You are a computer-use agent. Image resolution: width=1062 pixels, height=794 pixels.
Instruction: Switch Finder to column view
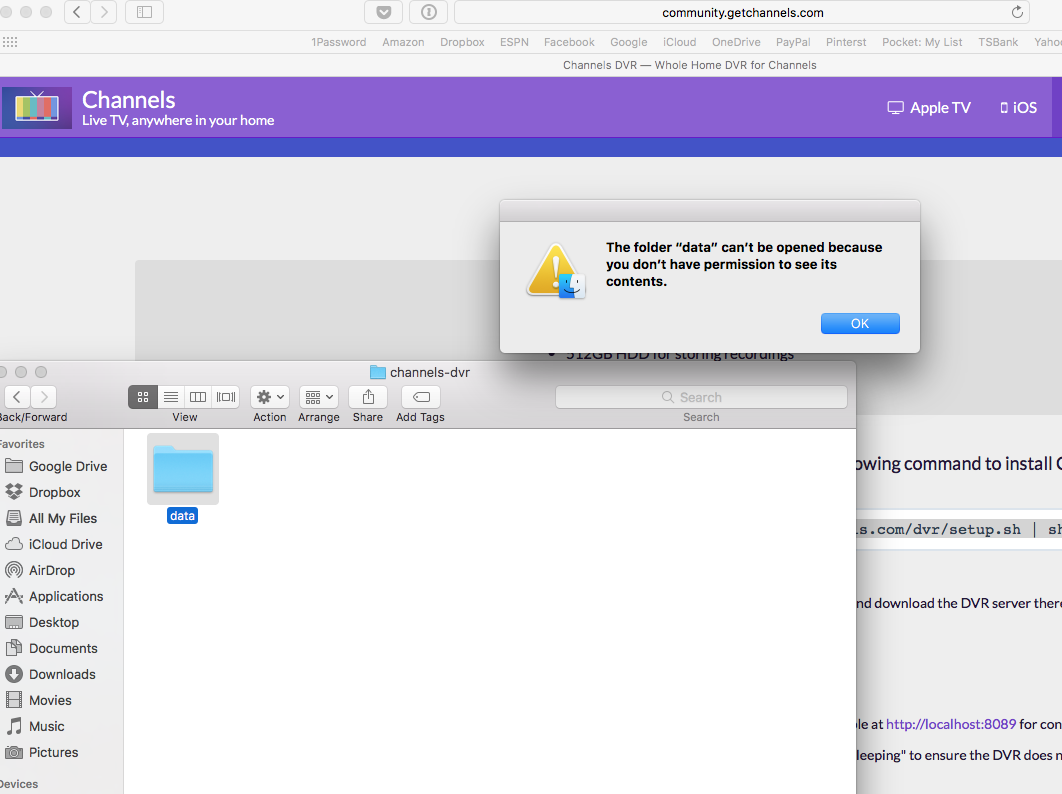(198, 397)
